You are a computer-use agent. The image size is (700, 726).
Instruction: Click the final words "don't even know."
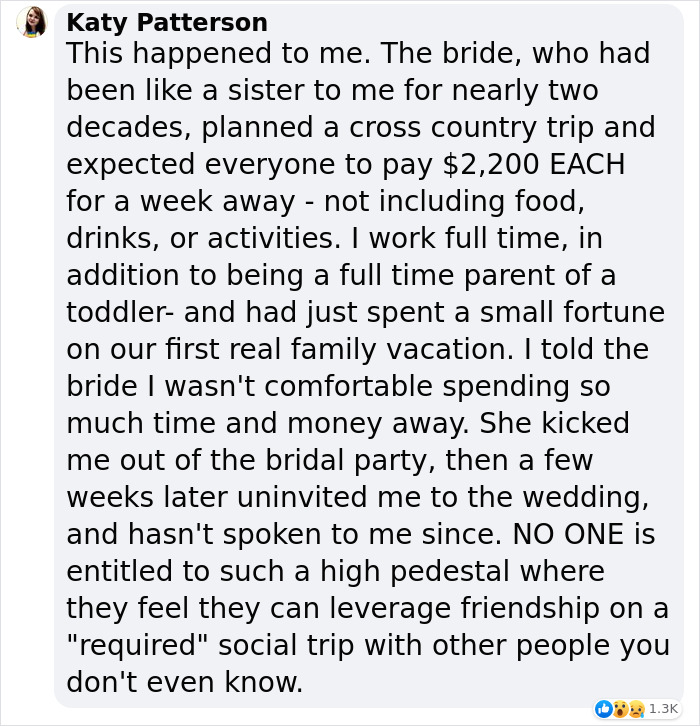click(184, 683)
